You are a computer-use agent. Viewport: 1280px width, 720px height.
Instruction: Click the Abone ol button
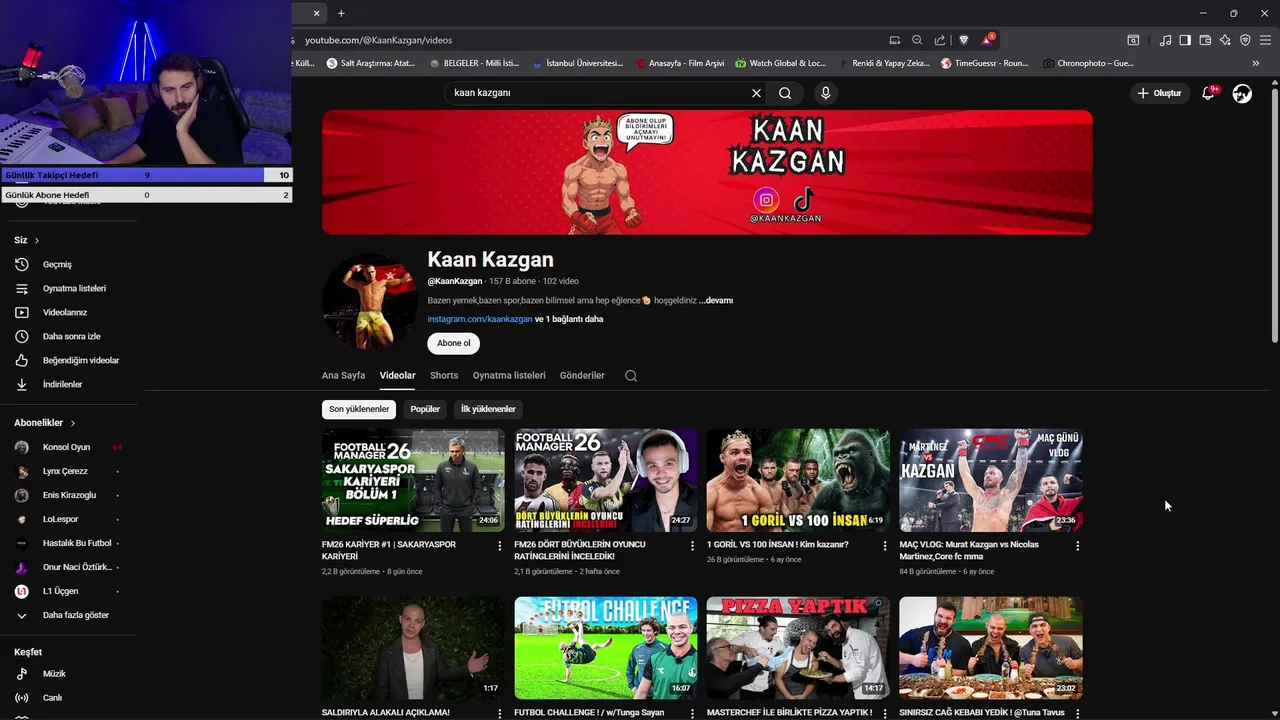[453, 343]
